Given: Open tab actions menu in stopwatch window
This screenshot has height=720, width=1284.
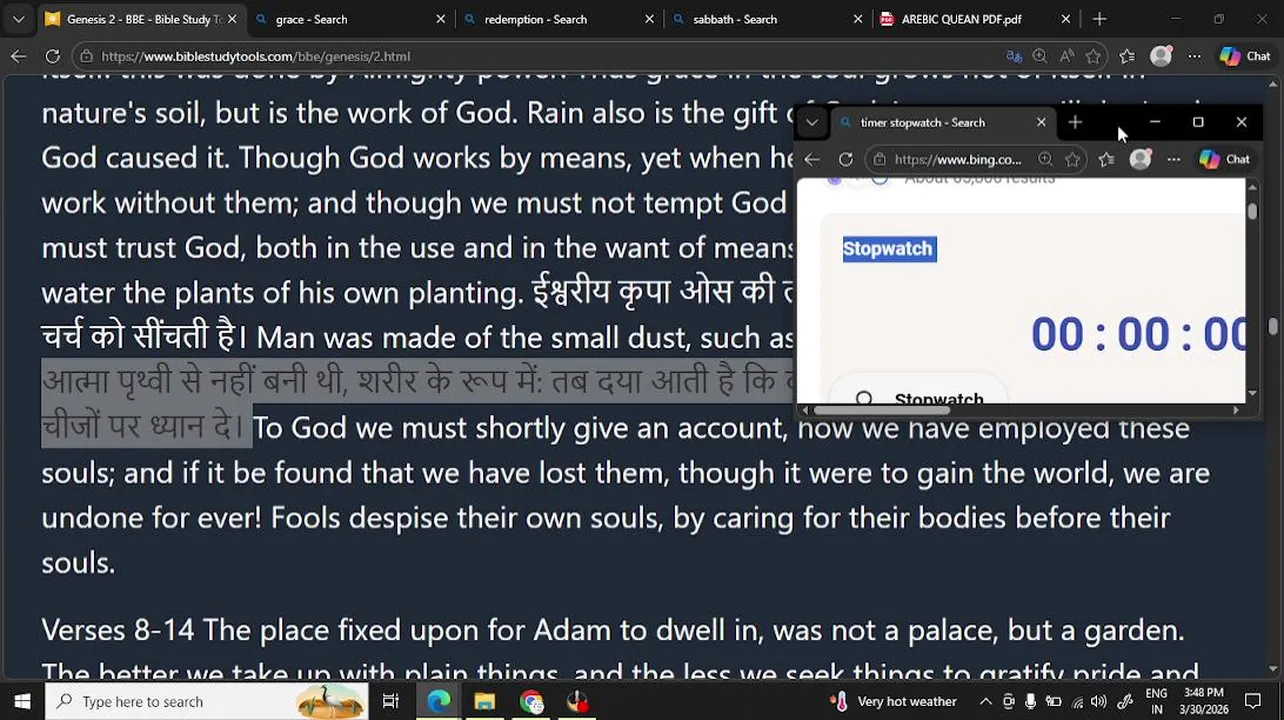Looking at the screenshot, I should [x=812, y=122].
